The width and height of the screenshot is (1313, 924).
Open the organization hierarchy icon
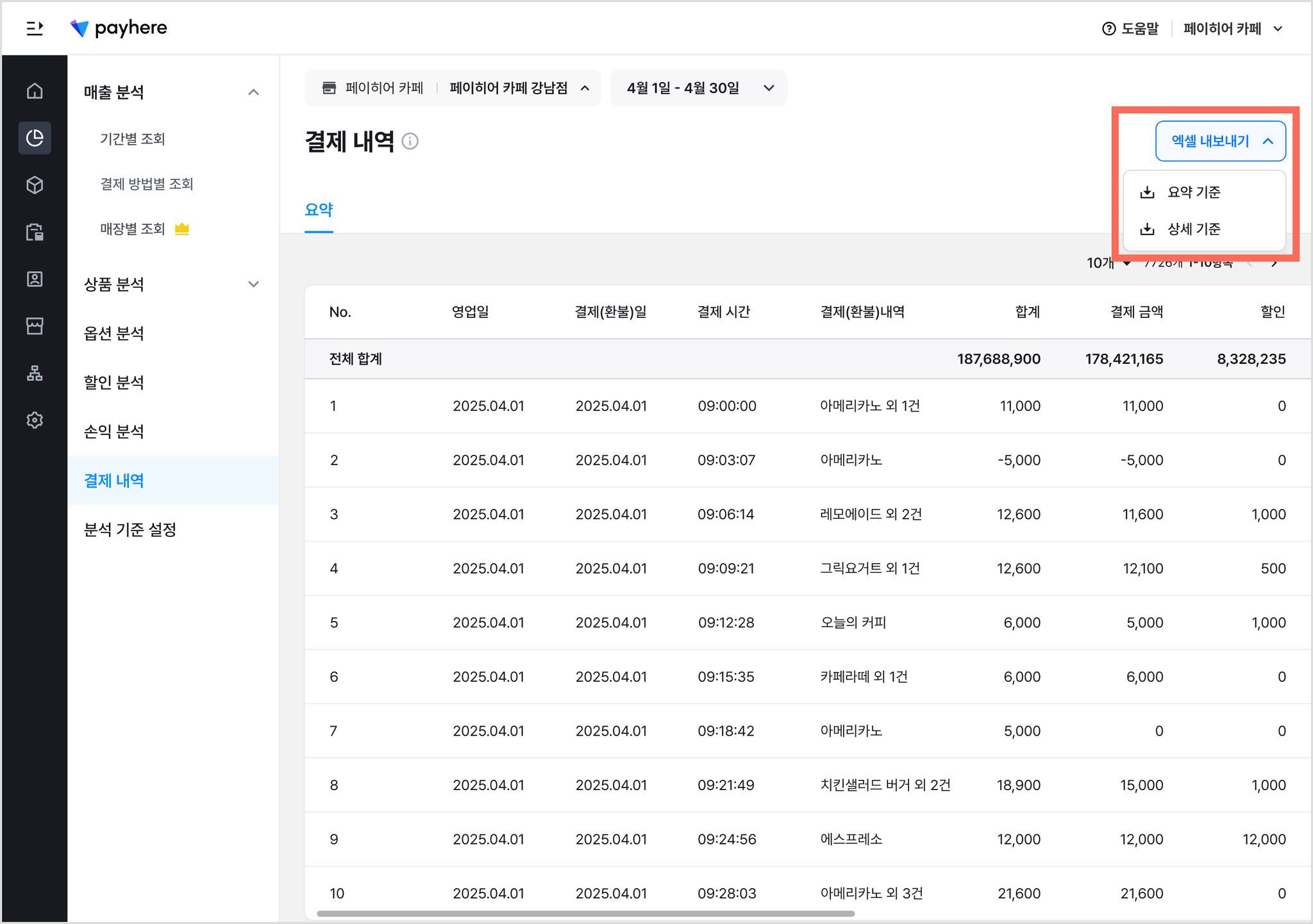(x=35, y=373)
